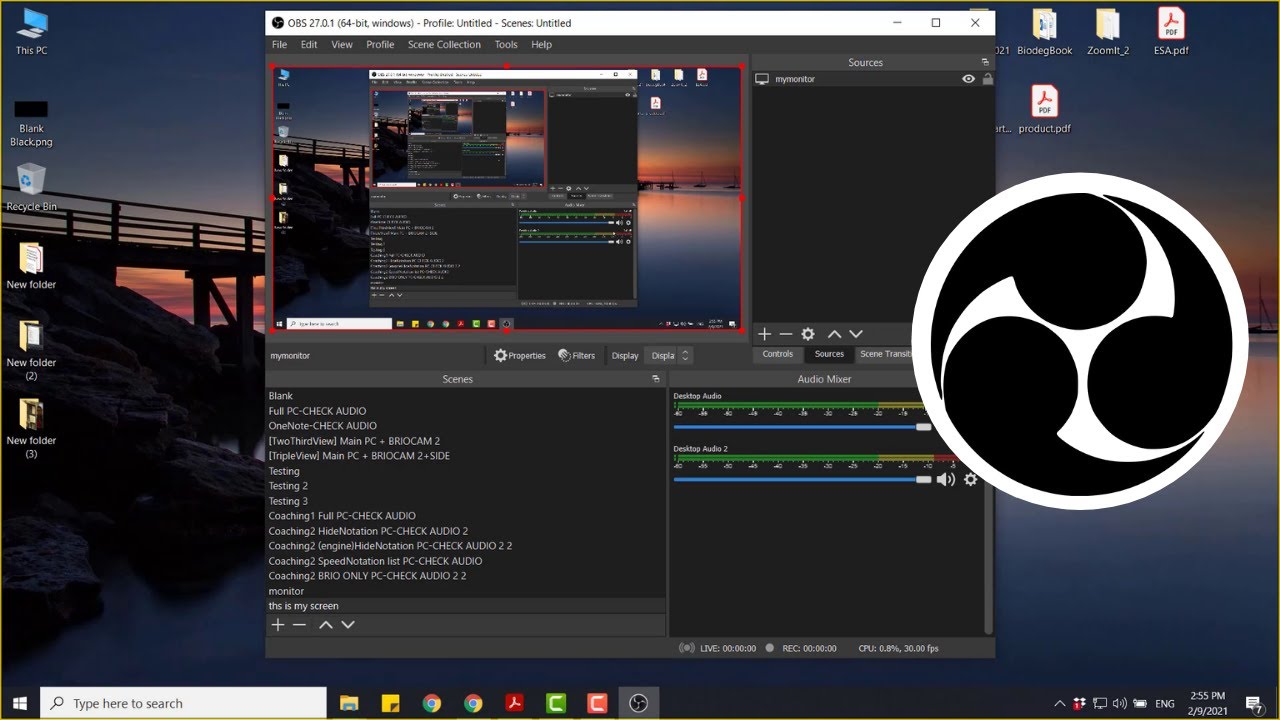Viewport: 1280px width, 720px height.
Task: Select the Testing 2 scene
Action: 465,486
